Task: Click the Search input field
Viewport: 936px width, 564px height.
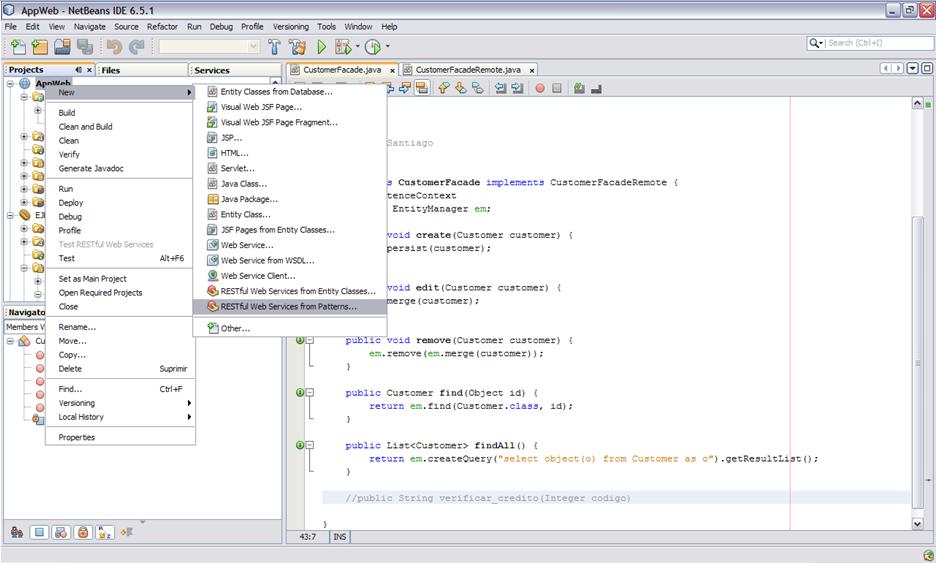Action: pyautogui.click(x=871, y=43)
